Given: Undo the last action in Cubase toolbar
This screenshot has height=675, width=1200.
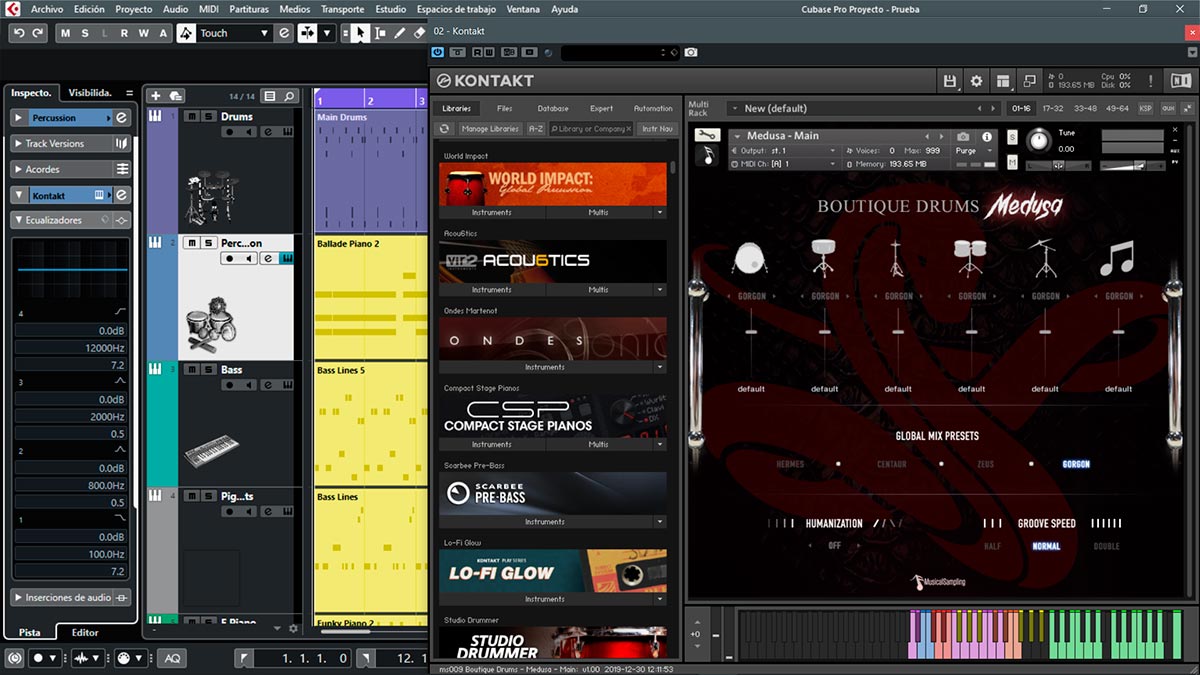Looking at the screenshot, I should [18, 33].
